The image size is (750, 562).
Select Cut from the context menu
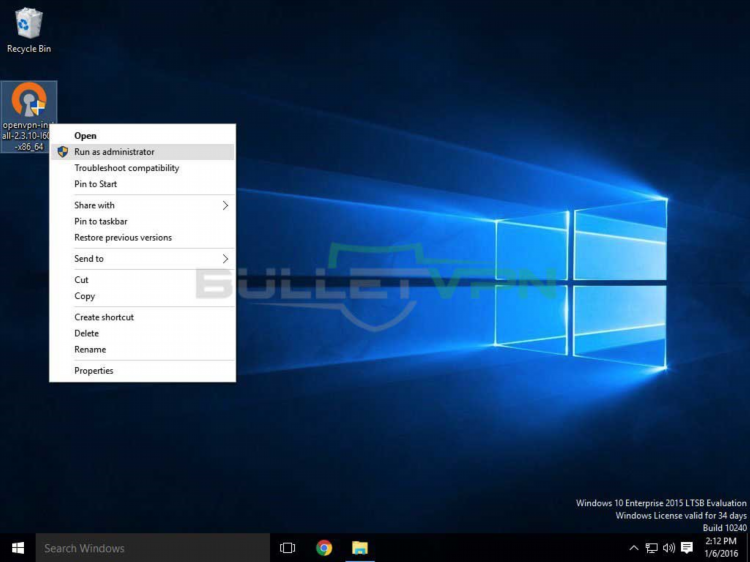coord(142,280)
